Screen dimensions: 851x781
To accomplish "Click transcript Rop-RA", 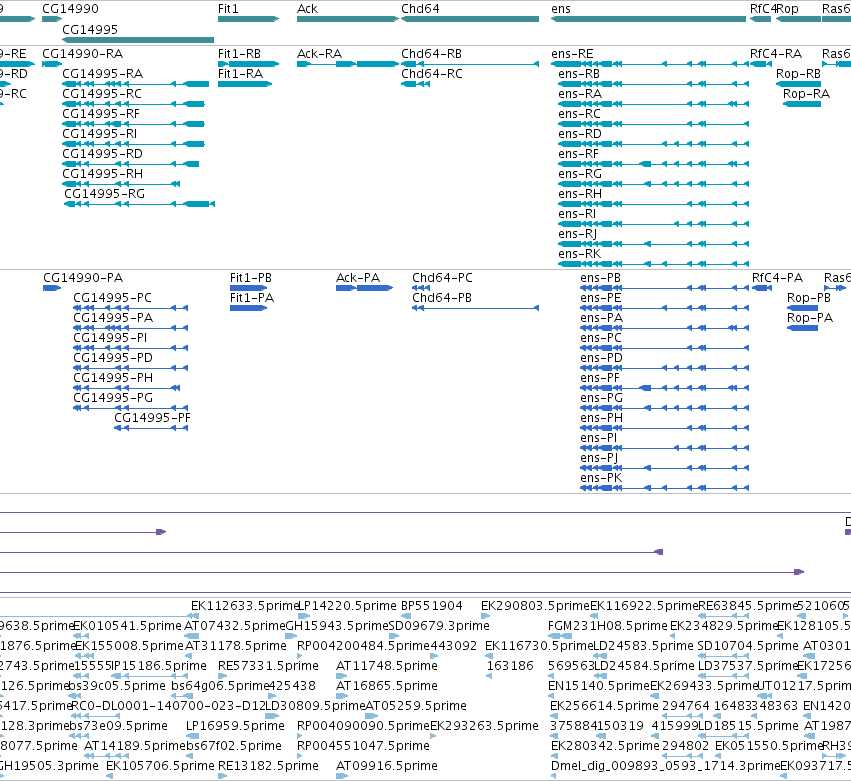I will click(x=802, y=104).
